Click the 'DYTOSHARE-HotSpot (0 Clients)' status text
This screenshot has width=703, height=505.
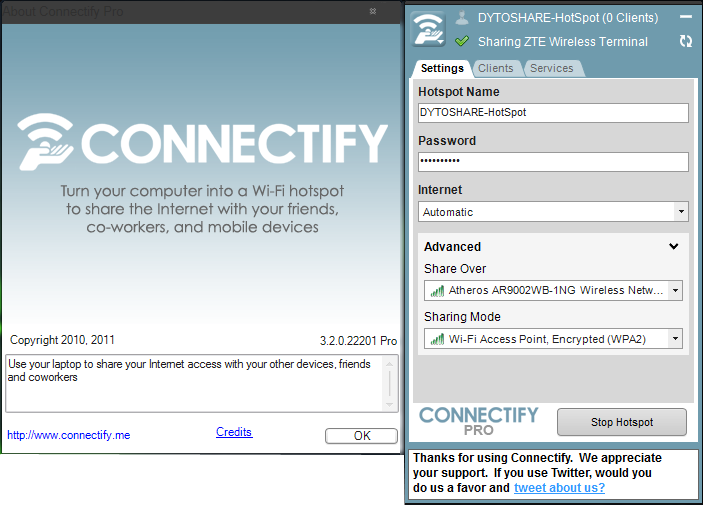568,18
